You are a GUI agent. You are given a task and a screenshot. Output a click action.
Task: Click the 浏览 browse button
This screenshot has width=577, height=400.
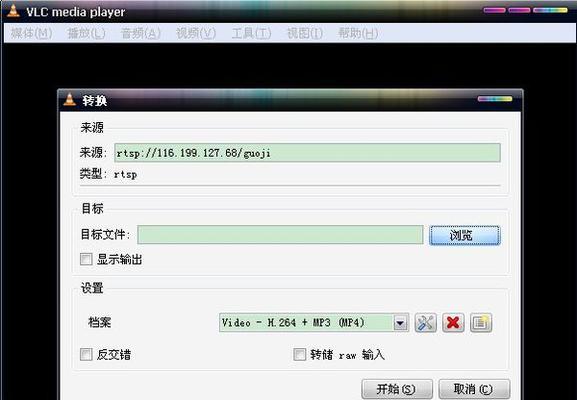pos(465,235)
